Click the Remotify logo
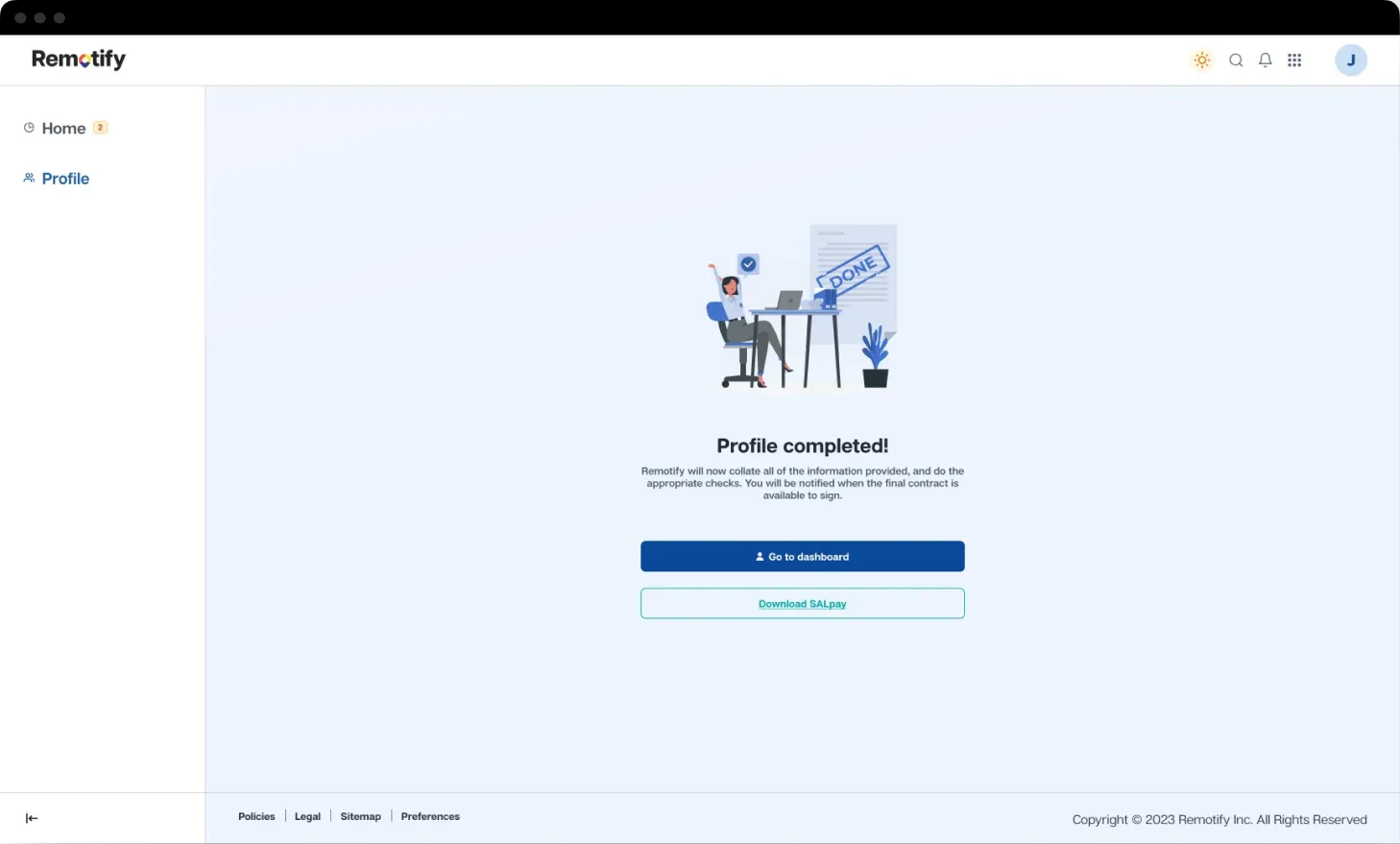Image resolution: width=1400 pixels, height=844 pixels. (79, 60)
